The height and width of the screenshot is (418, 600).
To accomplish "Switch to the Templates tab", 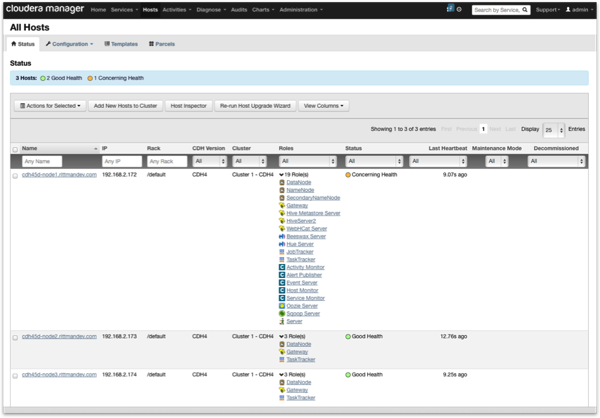I will 121,44.
